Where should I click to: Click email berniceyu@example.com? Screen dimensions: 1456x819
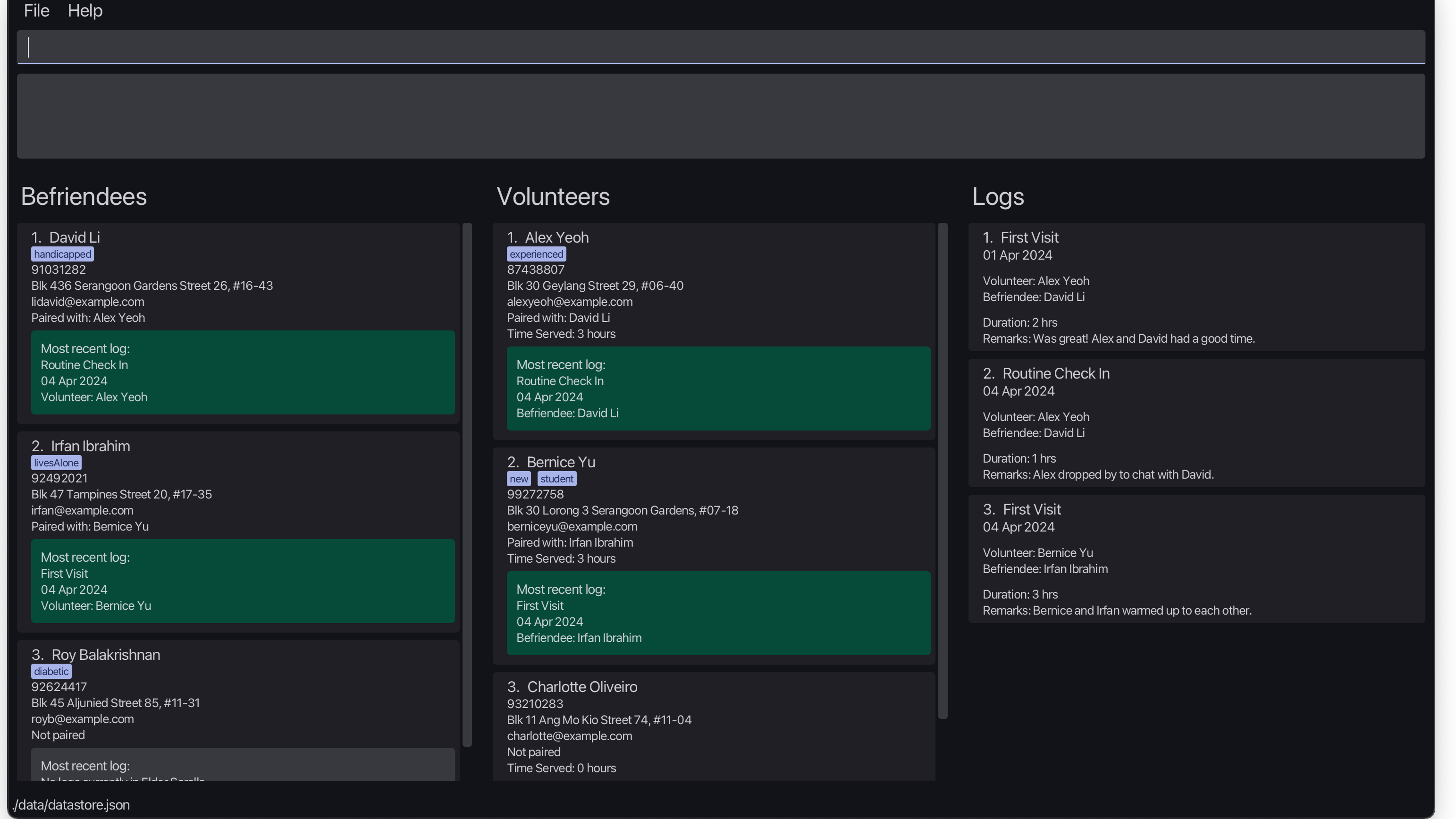click(x=572, y=526)
